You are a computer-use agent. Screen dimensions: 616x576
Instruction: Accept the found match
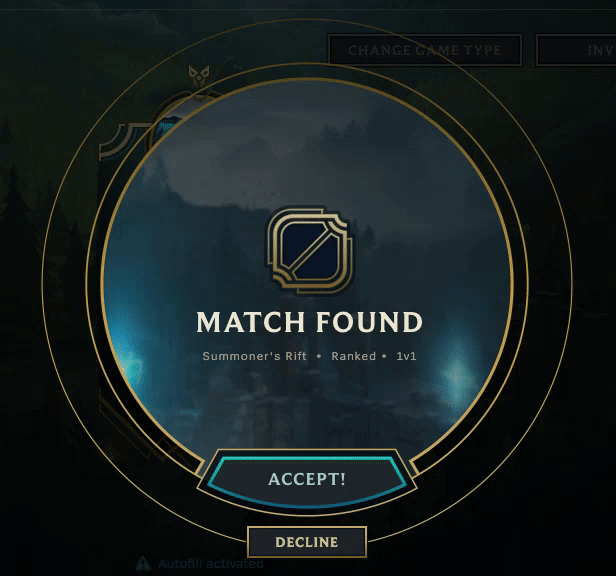(307, 480)
